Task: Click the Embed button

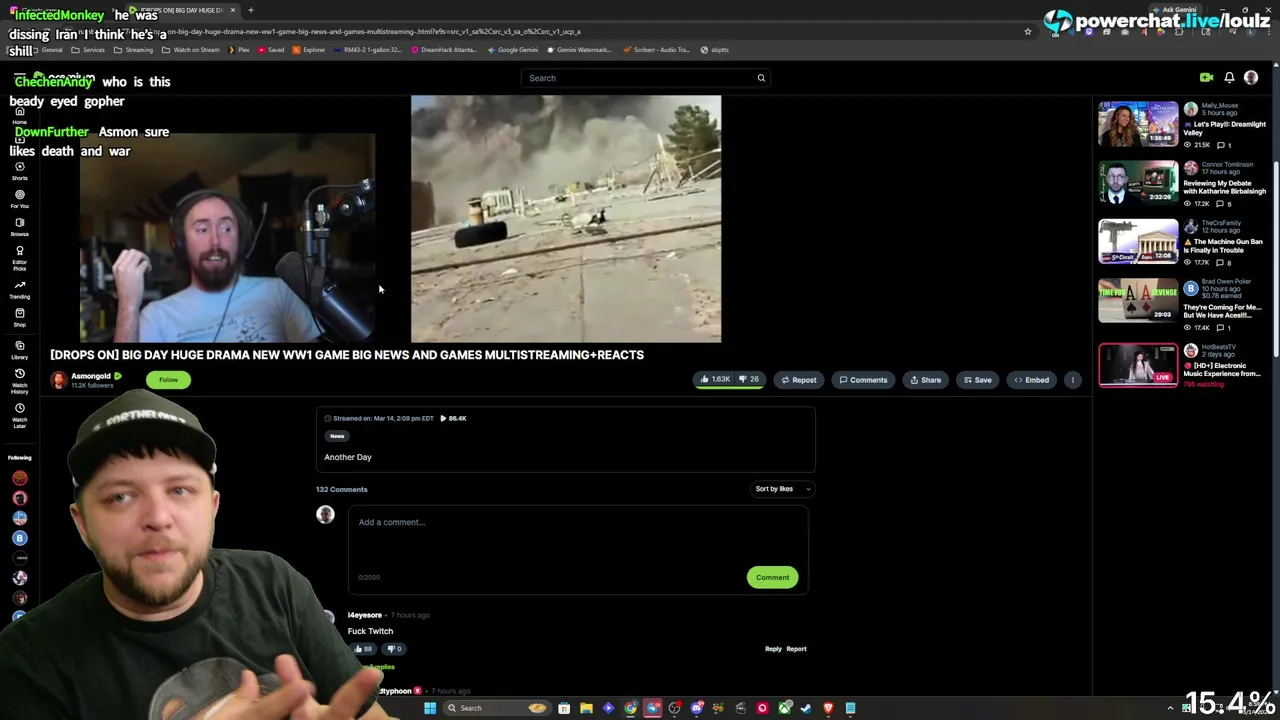Action: (x=1031, y=380)
